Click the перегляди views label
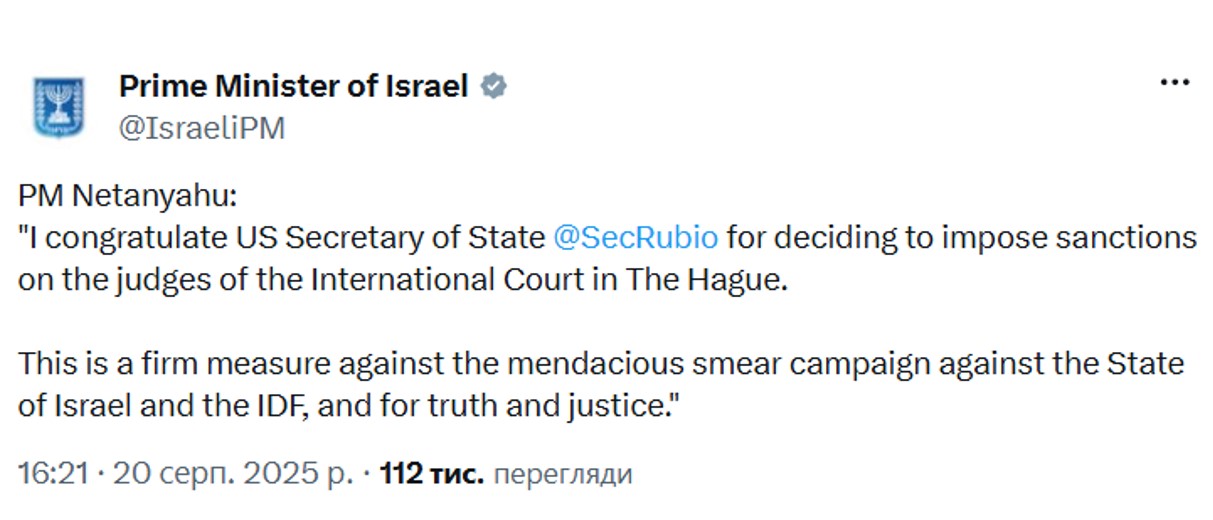The width and height of the screenshot is (1213, 520). coord(564,474)
